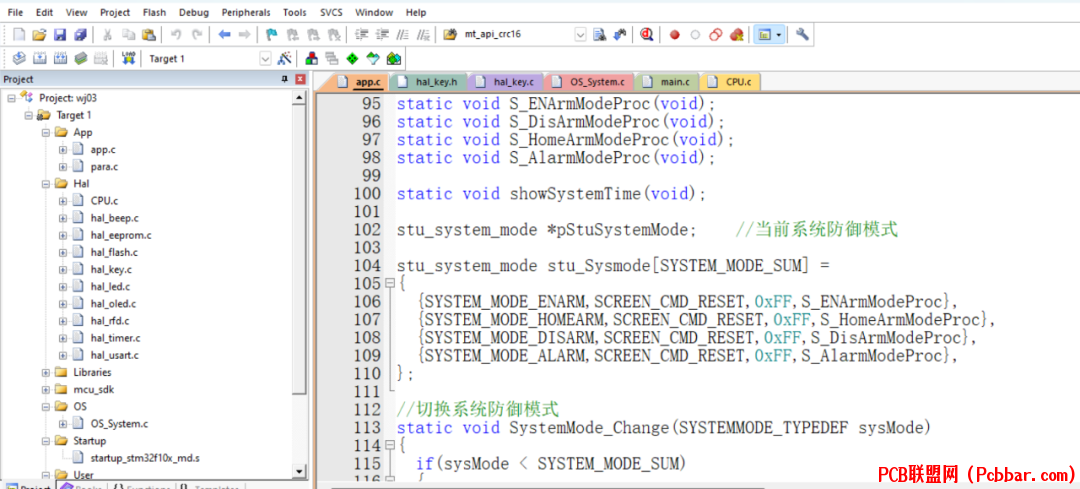The width and height of the screenshot is (1080, 489).
Task: Collapse the Hal folder
Action: (45, 184)
